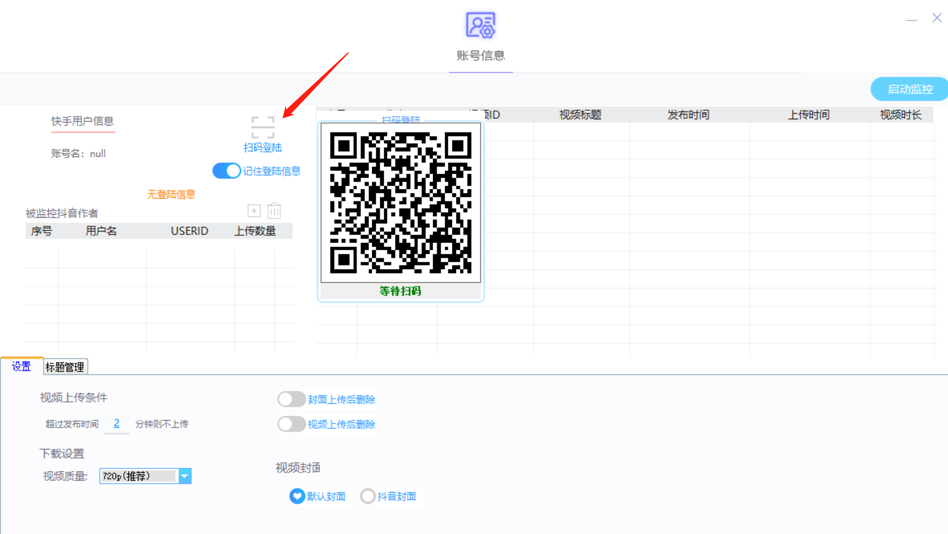948x534 pixels.
Task: Click the 被监控抖音作者 label
Action: click(x=62, y=213)
